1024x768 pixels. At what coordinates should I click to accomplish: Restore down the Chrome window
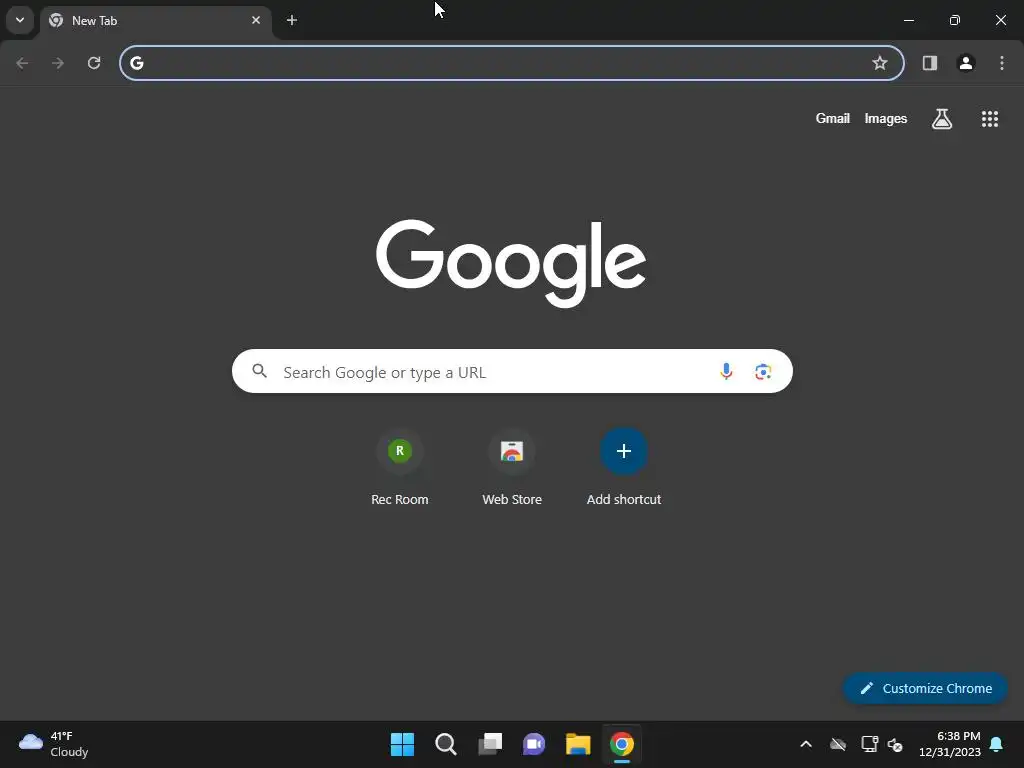tap(955, 20)
